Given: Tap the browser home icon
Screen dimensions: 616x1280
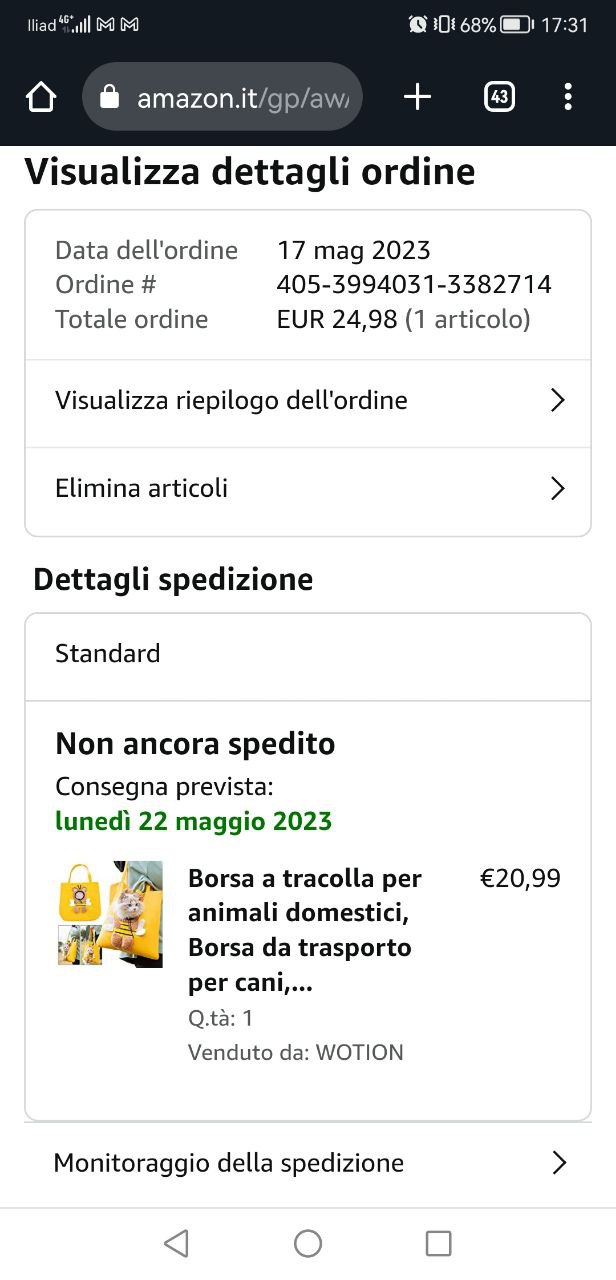Looking at the screenshot, I should 41,97.
